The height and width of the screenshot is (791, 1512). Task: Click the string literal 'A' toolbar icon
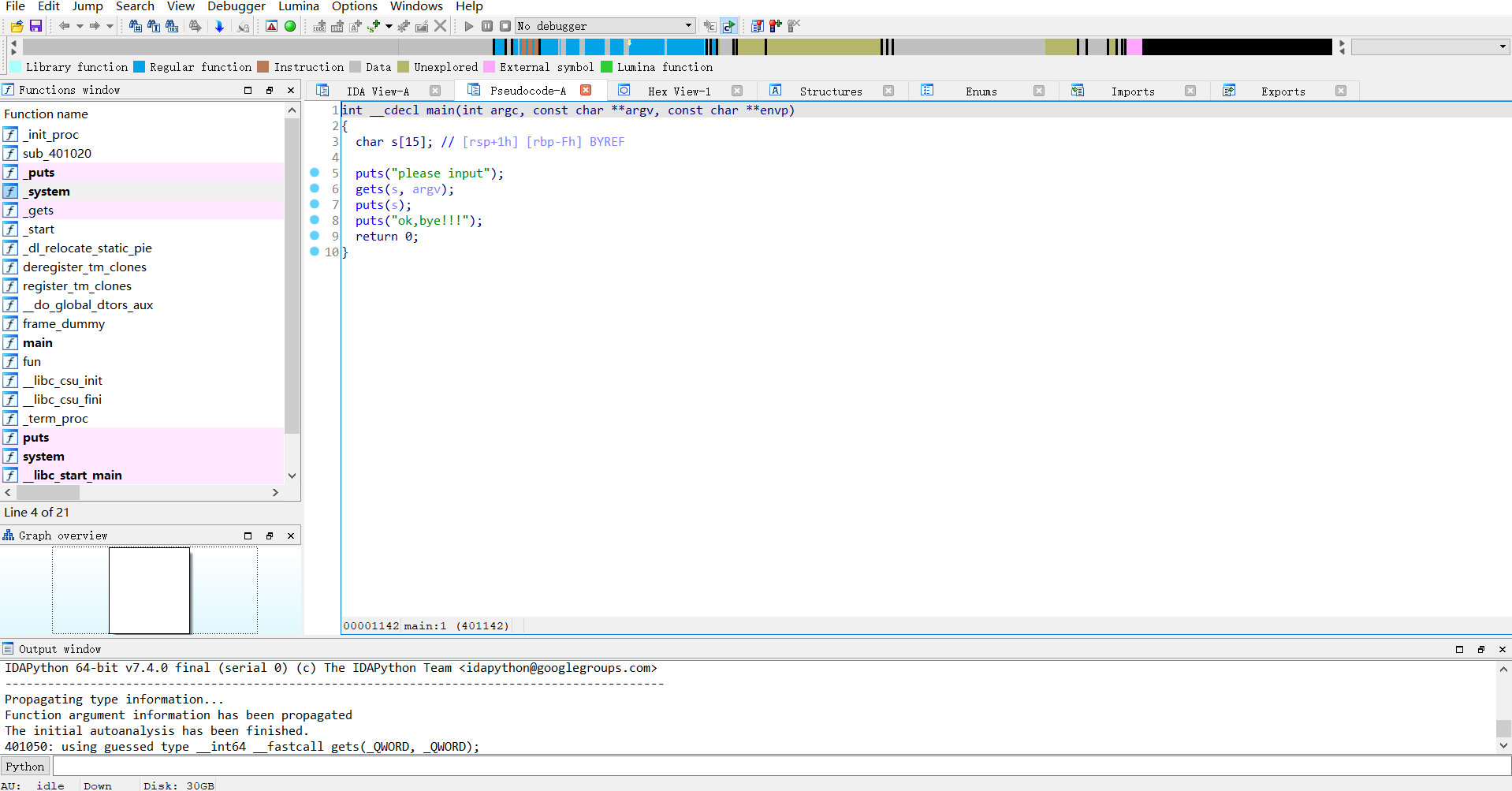pos(356,26)
